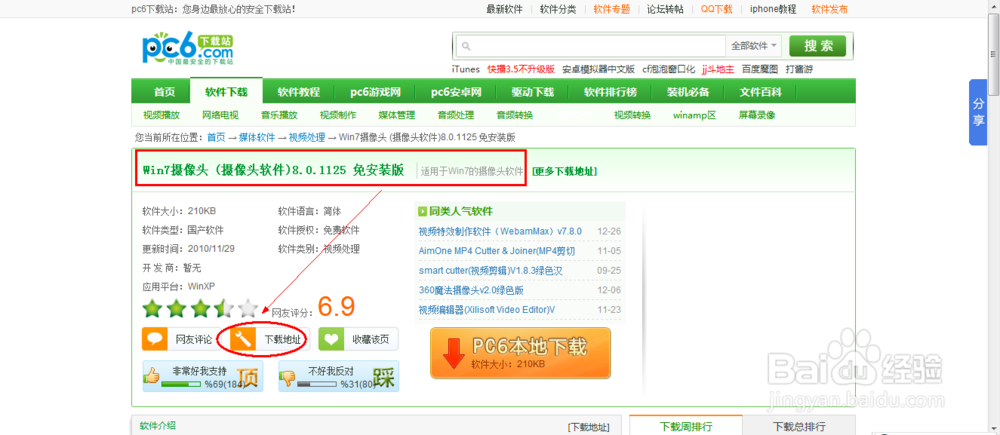
Task: Open the 软件排行榜 nav tab
Action: pos(610,92)
